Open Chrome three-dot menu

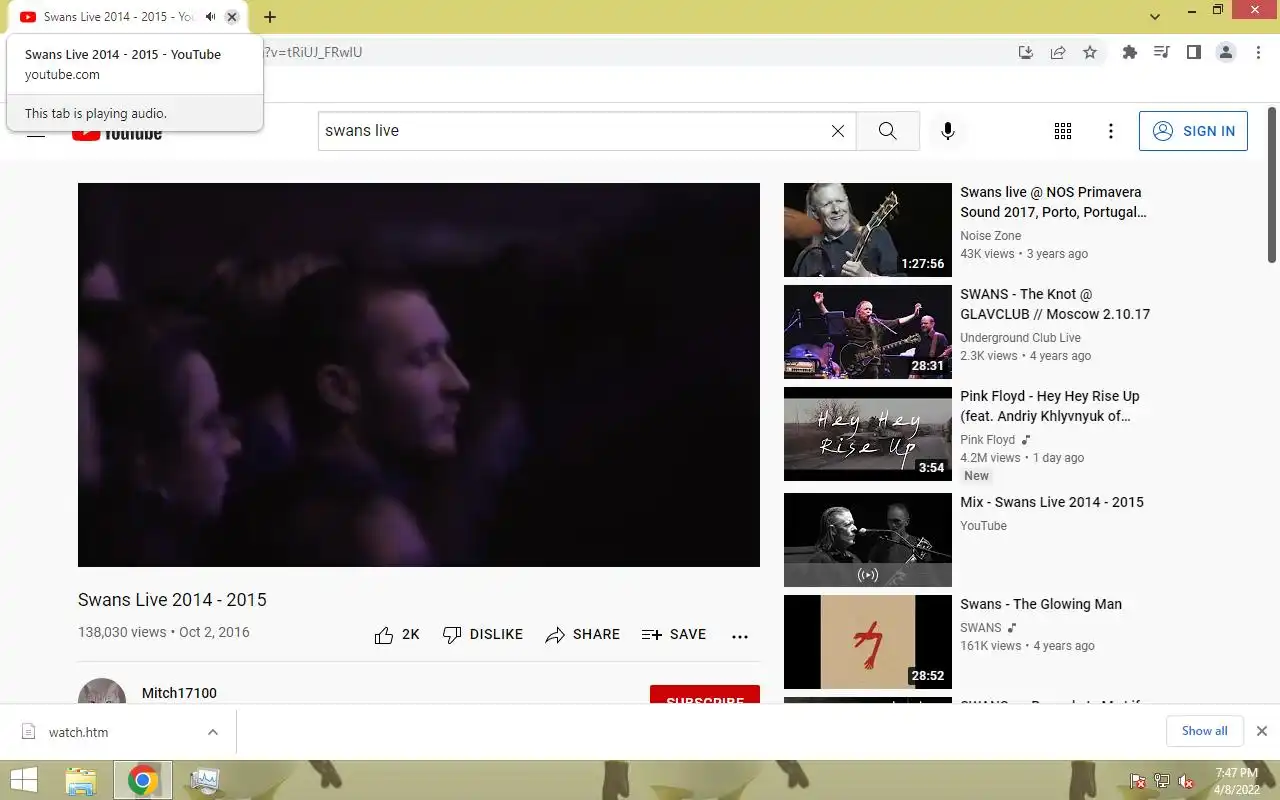1258,52
